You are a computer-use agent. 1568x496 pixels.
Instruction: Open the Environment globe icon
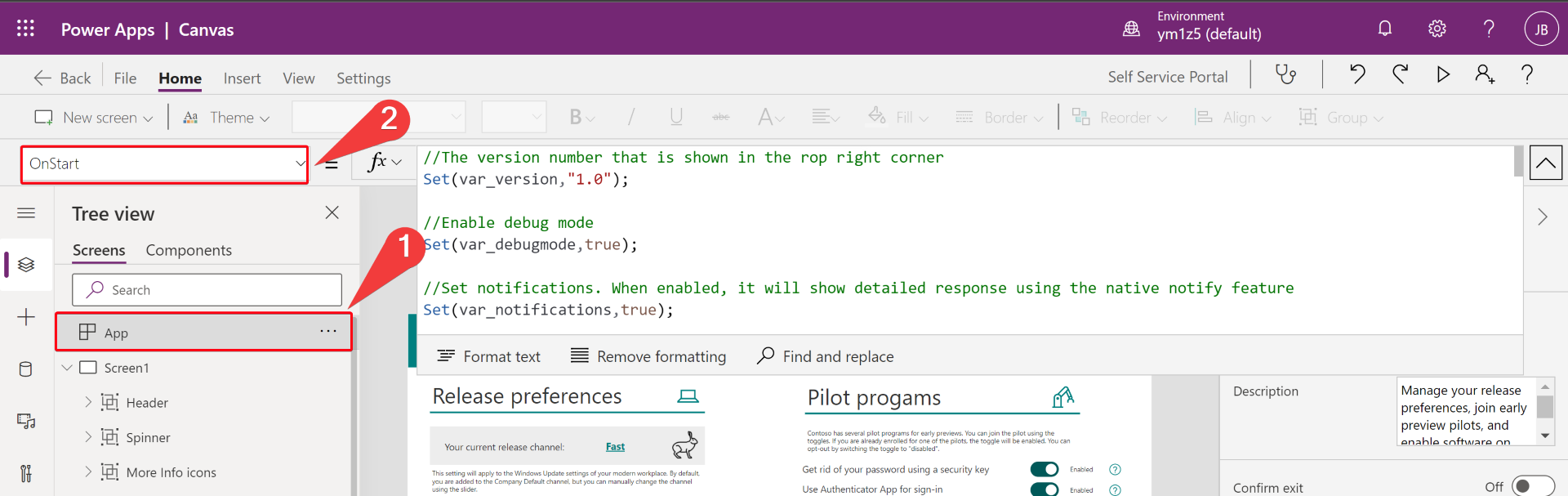point(1131,29)
